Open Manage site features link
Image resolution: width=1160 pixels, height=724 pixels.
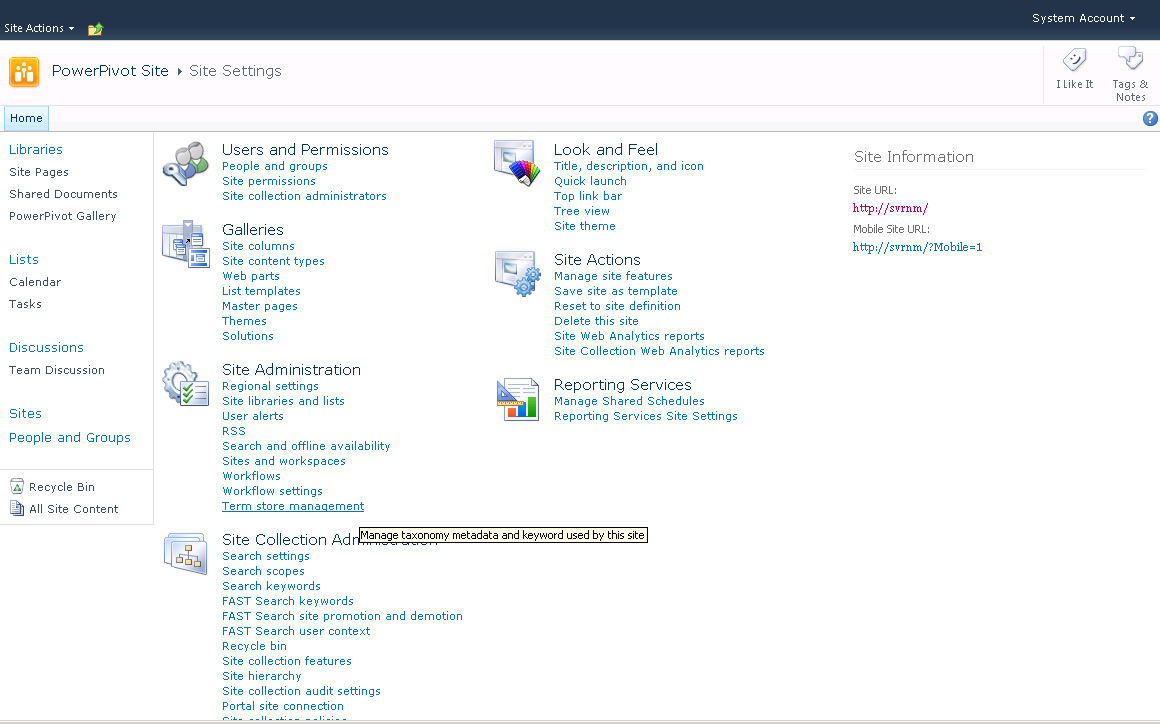point(613,276)
